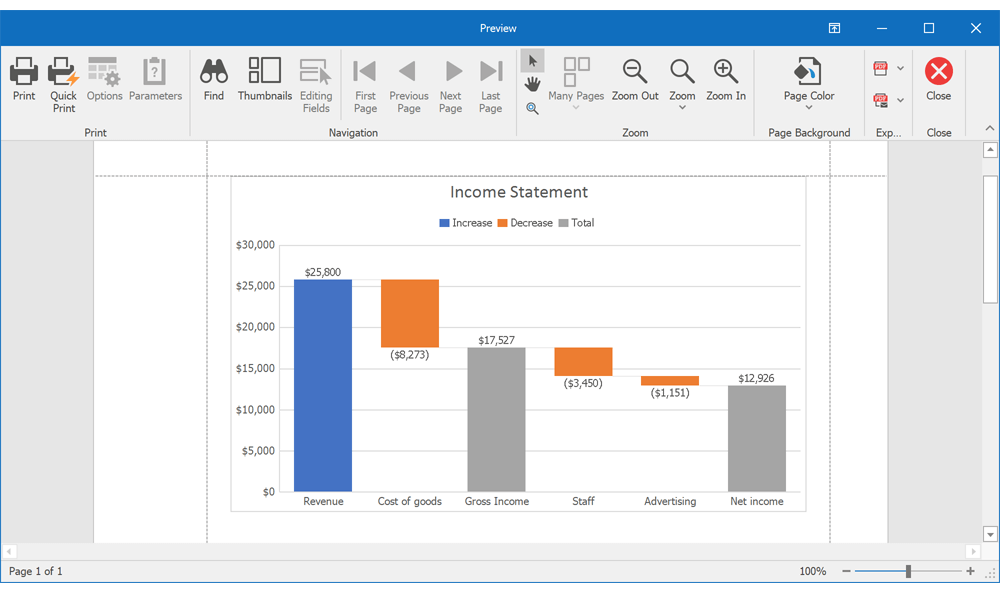1000x593 pixels.
Task: Export the document to PDF
Action: (882, 66)
